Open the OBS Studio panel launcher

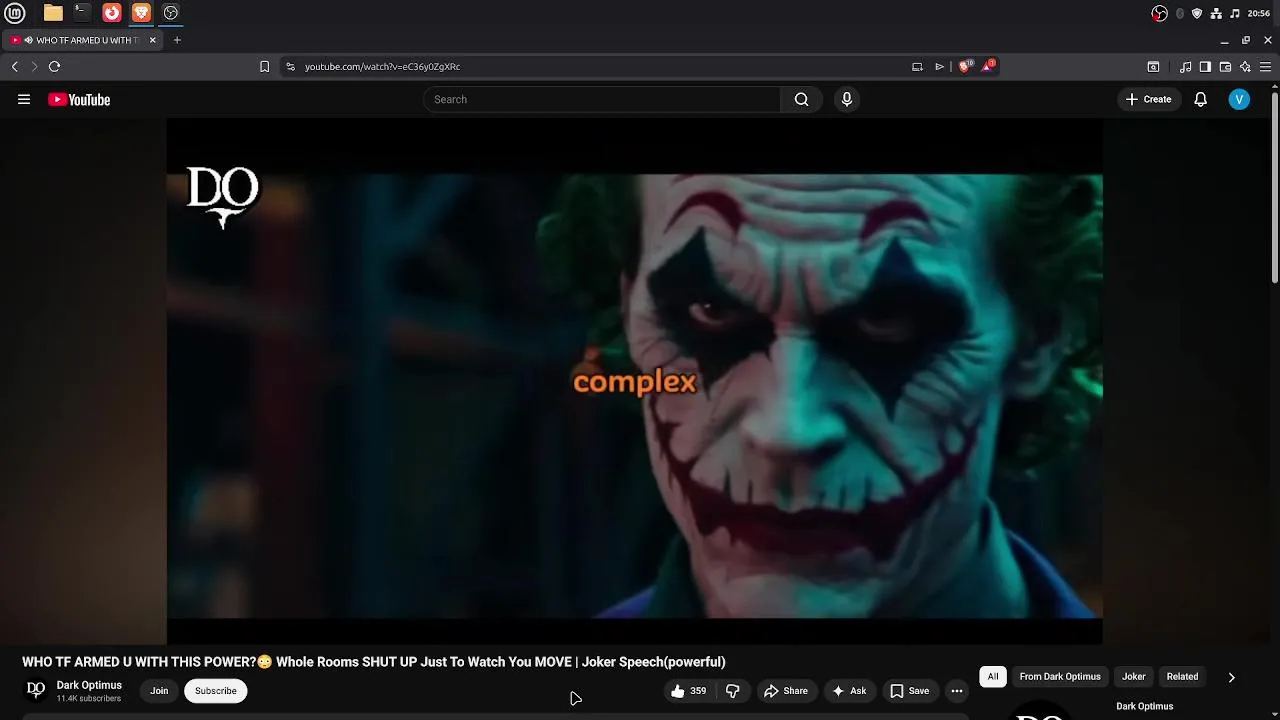pos(171,13)
